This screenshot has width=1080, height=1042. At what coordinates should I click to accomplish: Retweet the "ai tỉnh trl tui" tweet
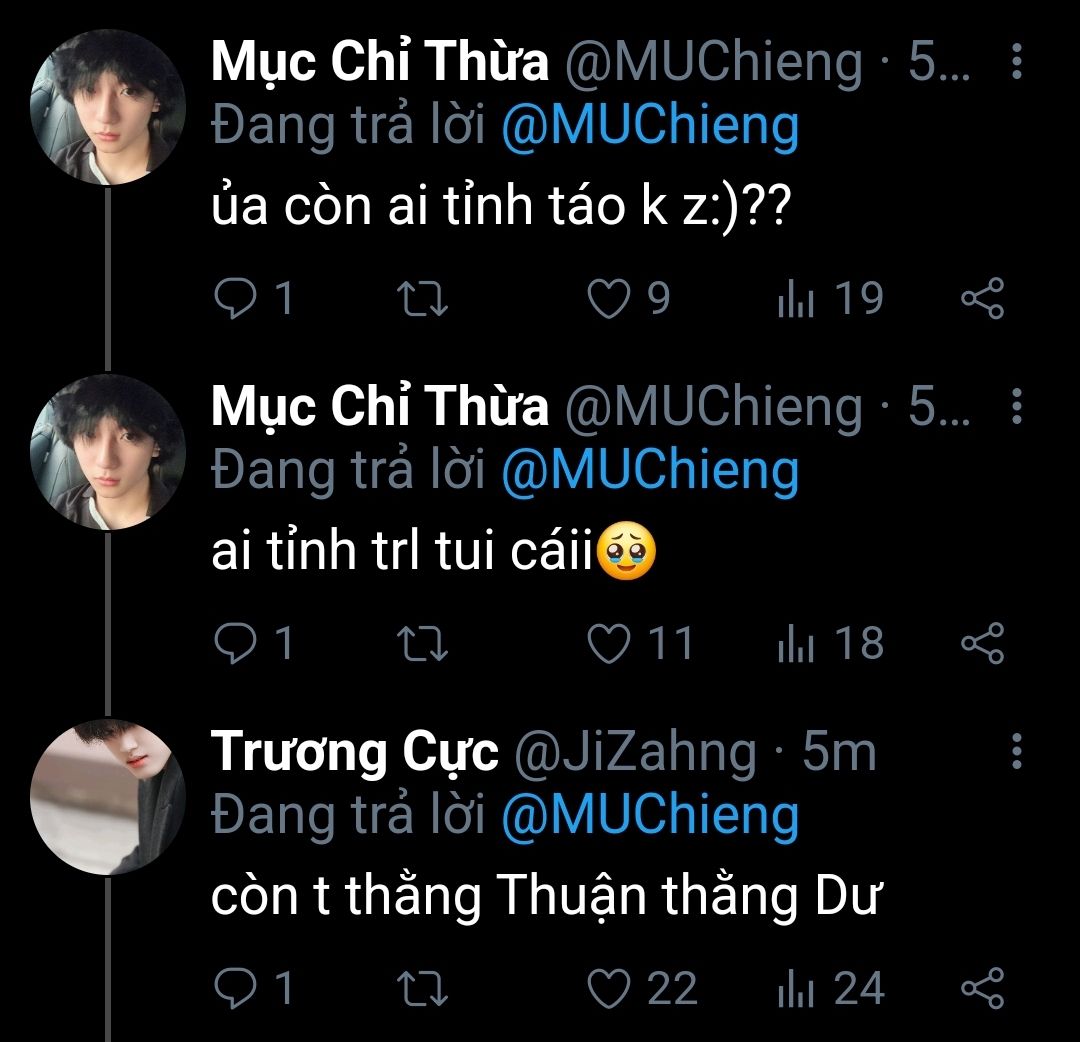[424, 644]
